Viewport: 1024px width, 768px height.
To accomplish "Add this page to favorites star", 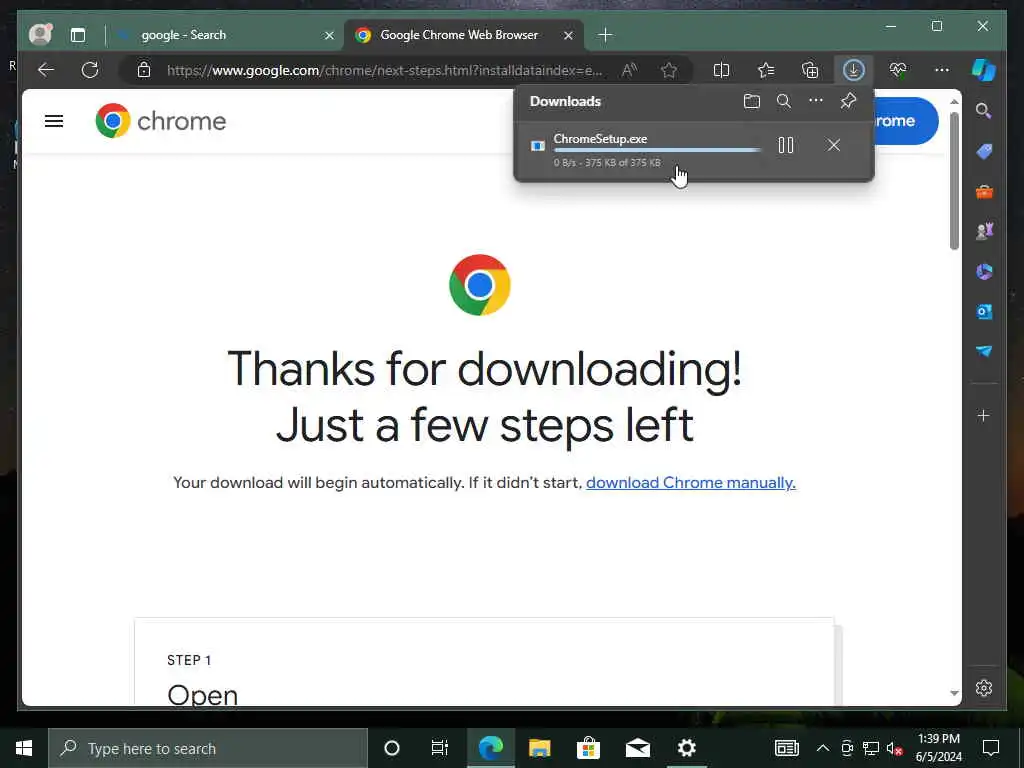I will 669,70.
